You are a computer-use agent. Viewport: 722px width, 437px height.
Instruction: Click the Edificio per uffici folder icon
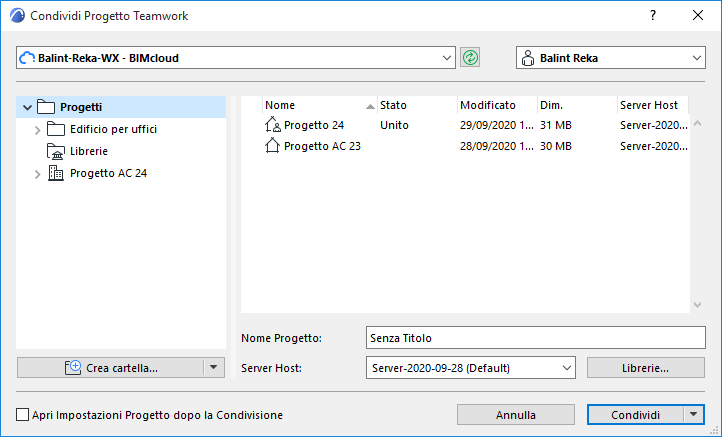click(56, 129)
